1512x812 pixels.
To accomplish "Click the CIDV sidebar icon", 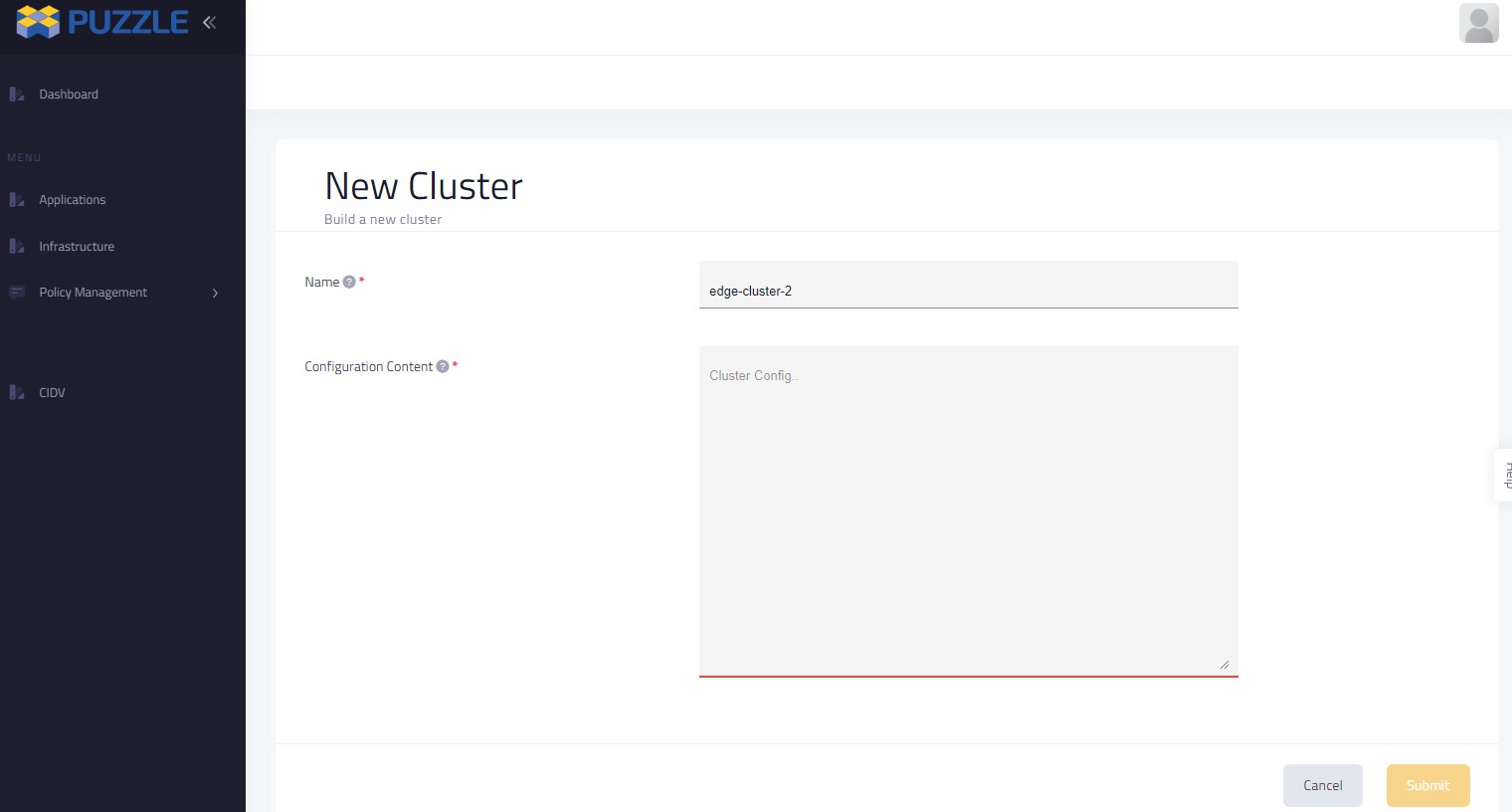I will pos(17,393).
